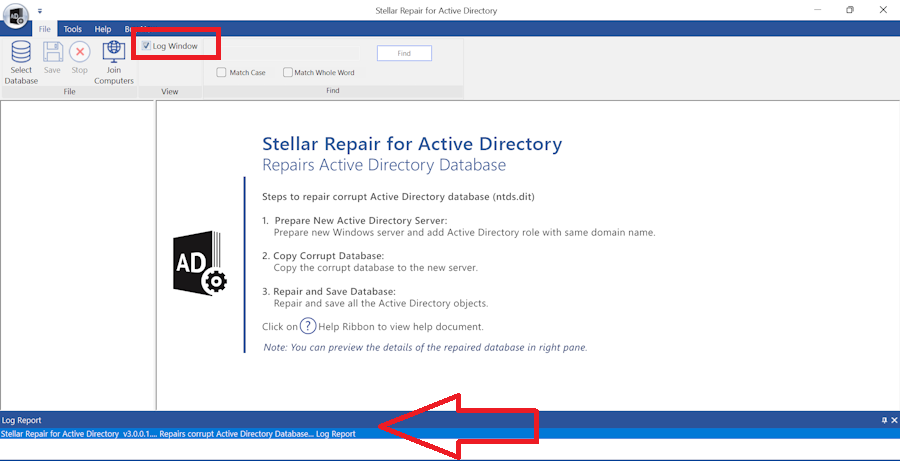Minimize the Stellar Repair window
Screen dimensions: 900x461
(x=817, y=10)
